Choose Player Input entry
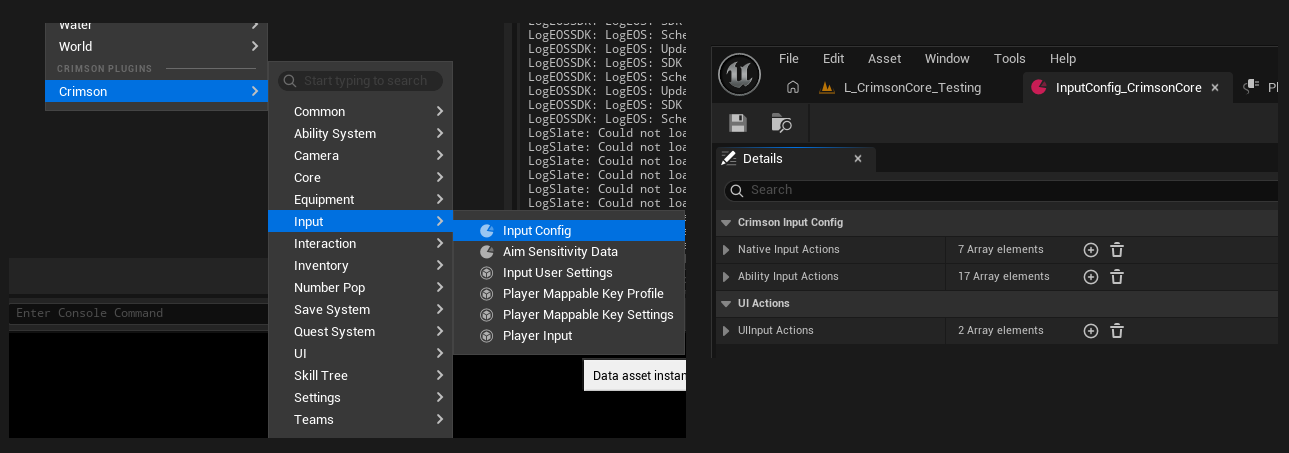 [569, 336]
